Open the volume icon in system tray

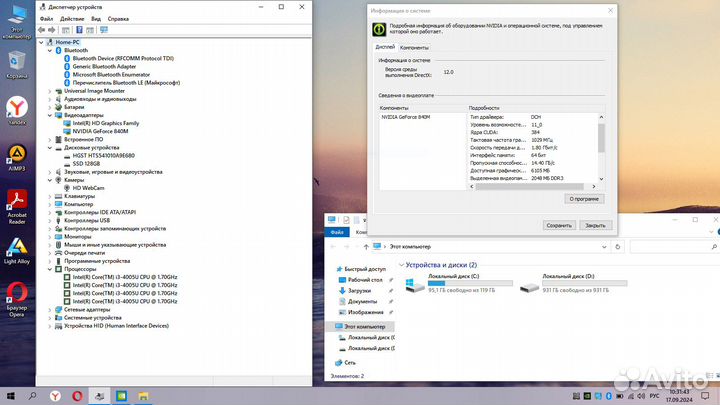click(641, 396)
